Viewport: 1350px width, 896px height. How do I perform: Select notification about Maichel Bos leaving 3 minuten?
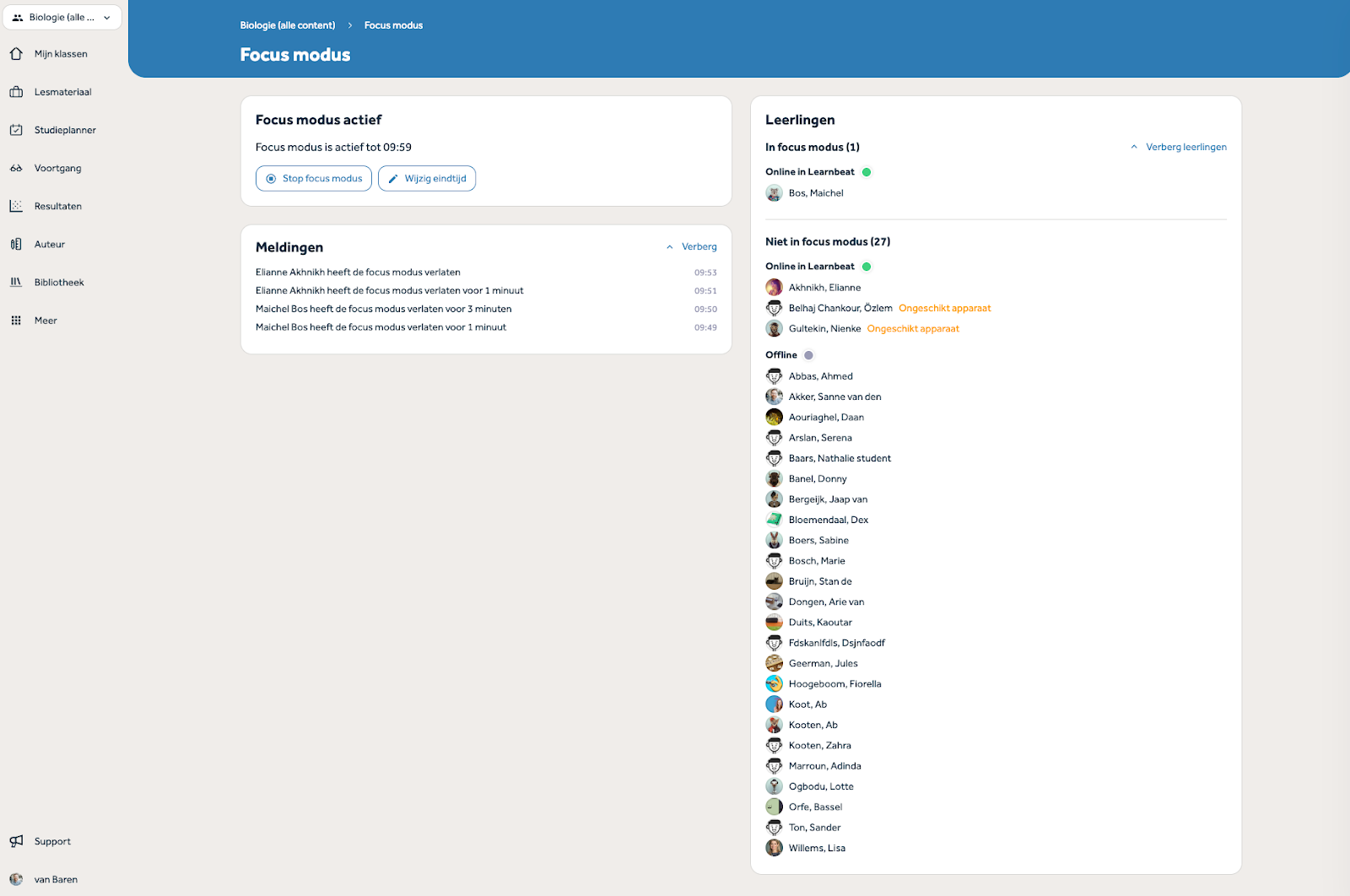(x=486, y=309)
